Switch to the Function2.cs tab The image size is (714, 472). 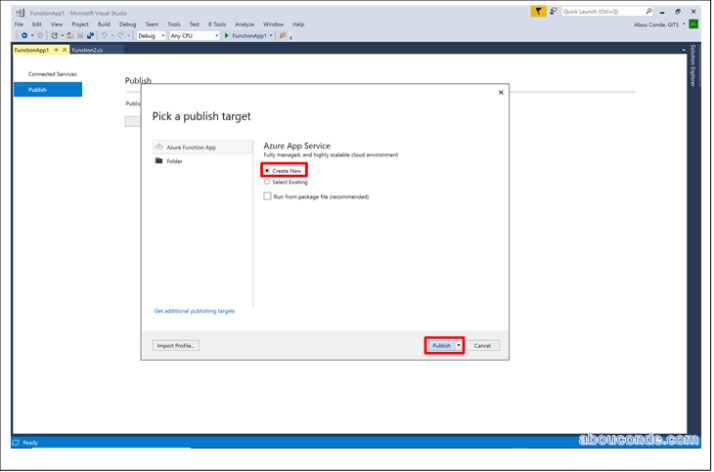pyautogui.click(x=86, y=49)
